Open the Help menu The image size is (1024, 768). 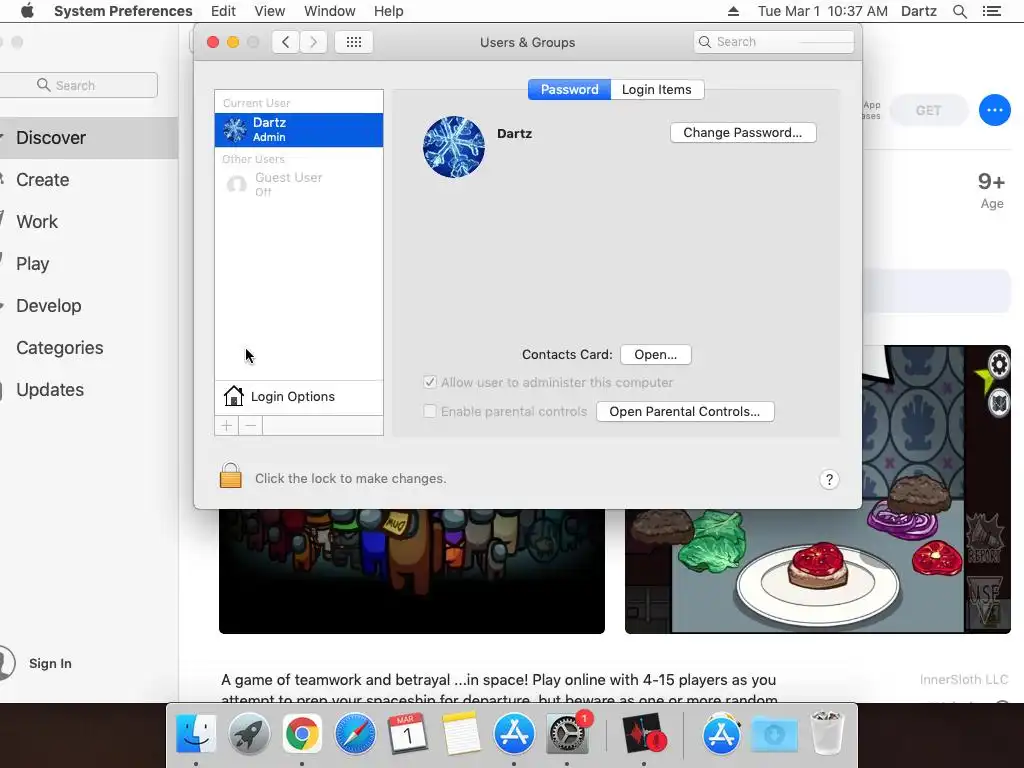(389, 11)
